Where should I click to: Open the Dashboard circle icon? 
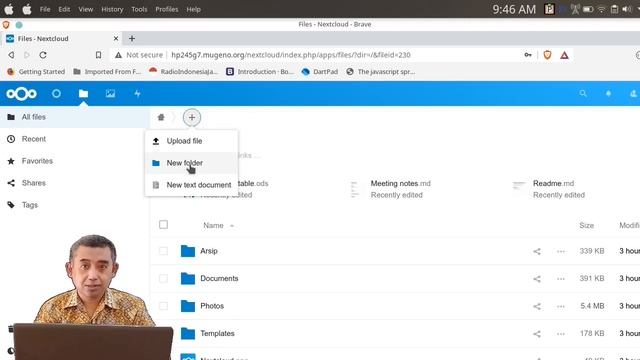(56, 94)
